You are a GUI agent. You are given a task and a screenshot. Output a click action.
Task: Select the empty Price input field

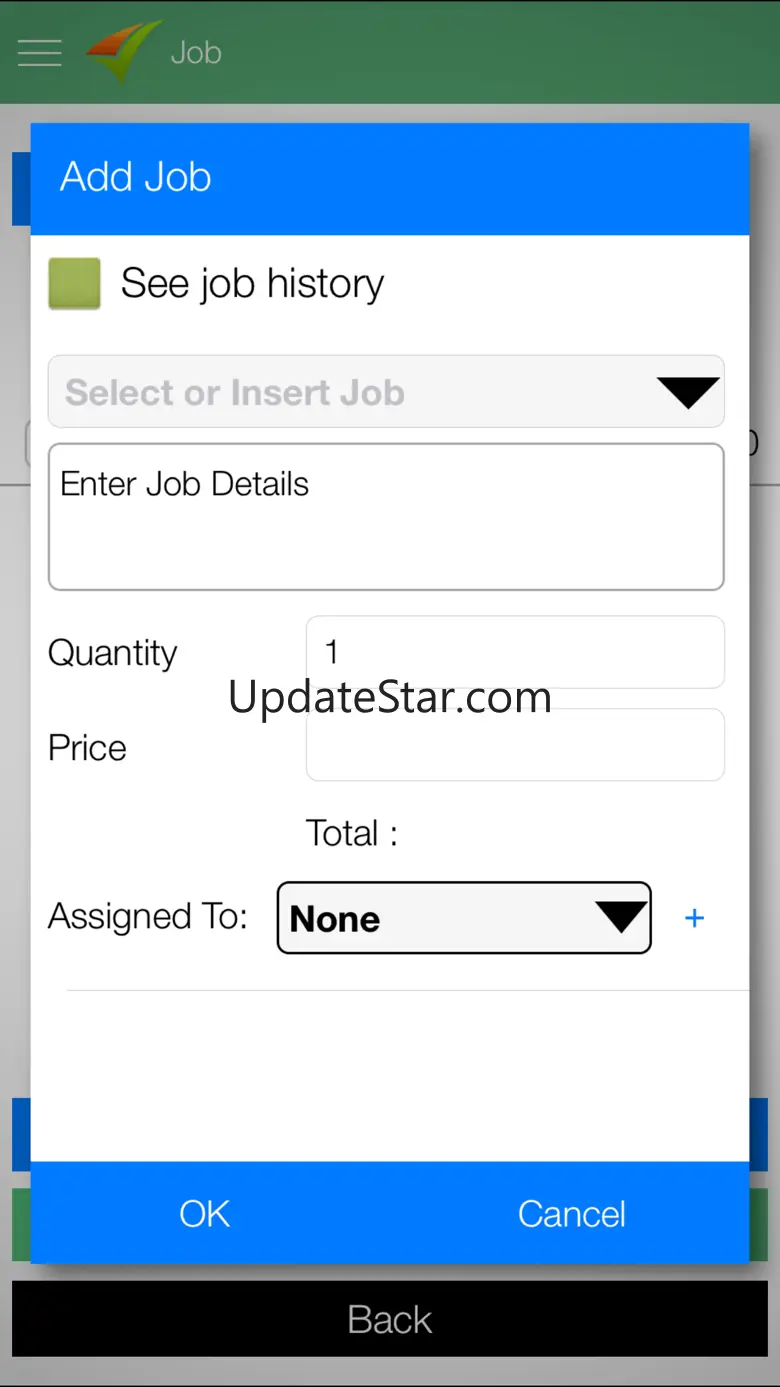515,745
